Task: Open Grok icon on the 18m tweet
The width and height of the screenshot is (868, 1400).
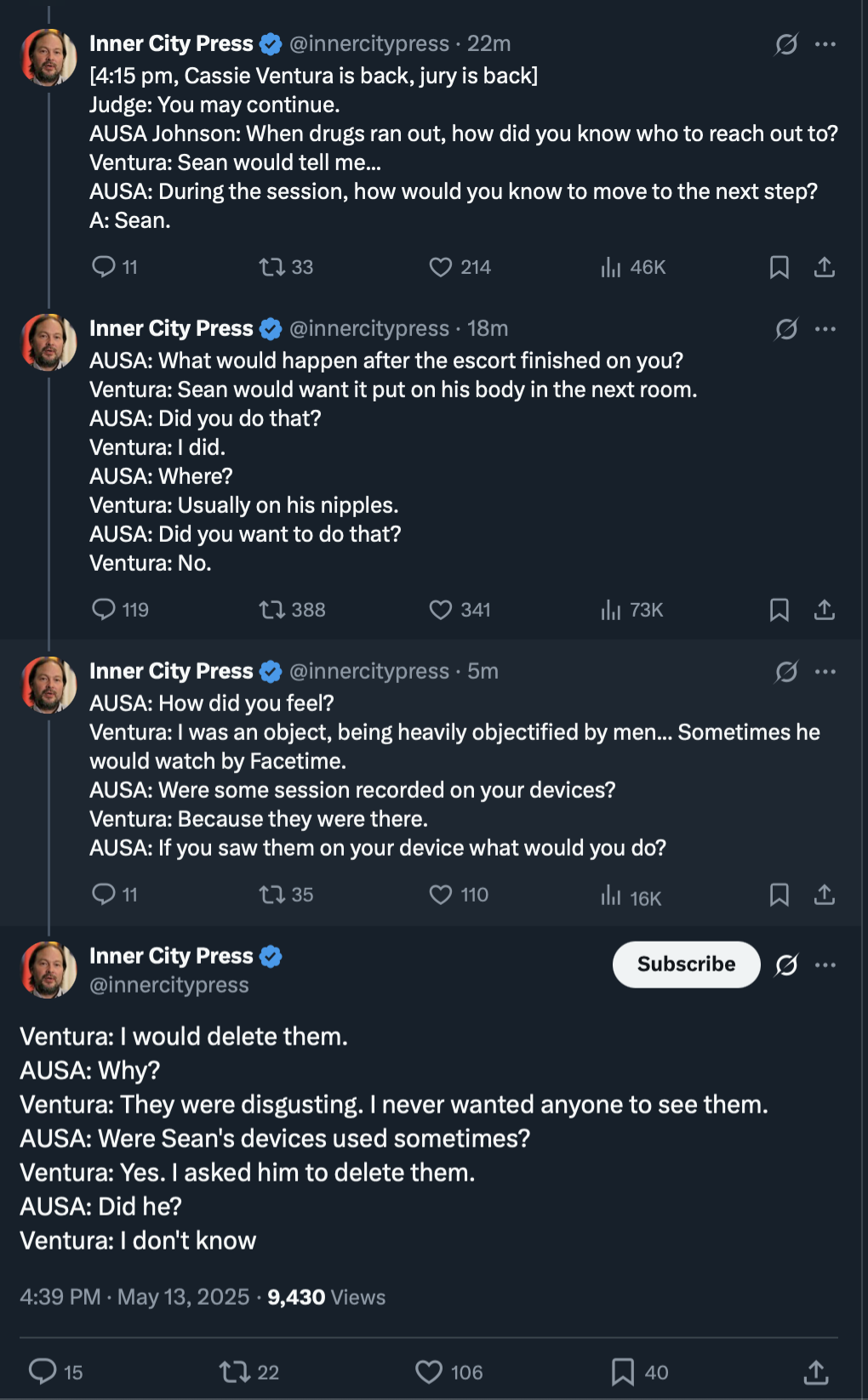Action: [x=786, y=328]
